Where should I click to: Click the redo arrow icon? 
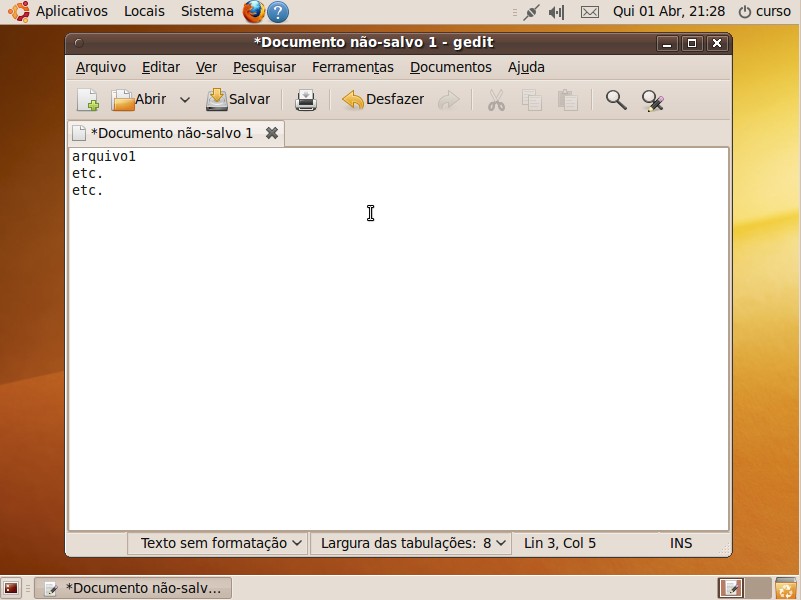pos(449,100)
